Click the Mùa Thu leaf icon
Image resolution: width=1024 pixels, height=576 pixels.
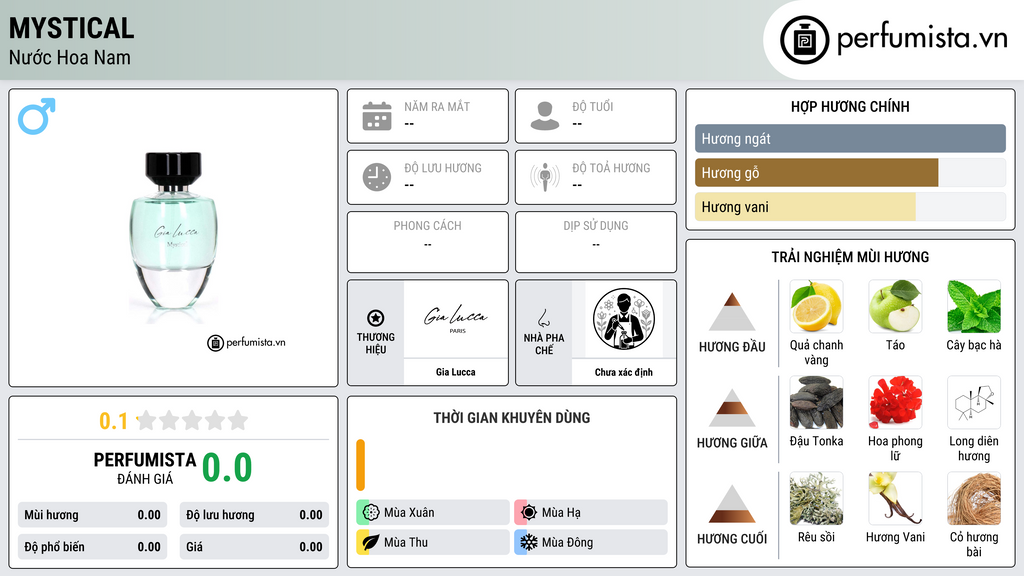click(x=371, y=542)
